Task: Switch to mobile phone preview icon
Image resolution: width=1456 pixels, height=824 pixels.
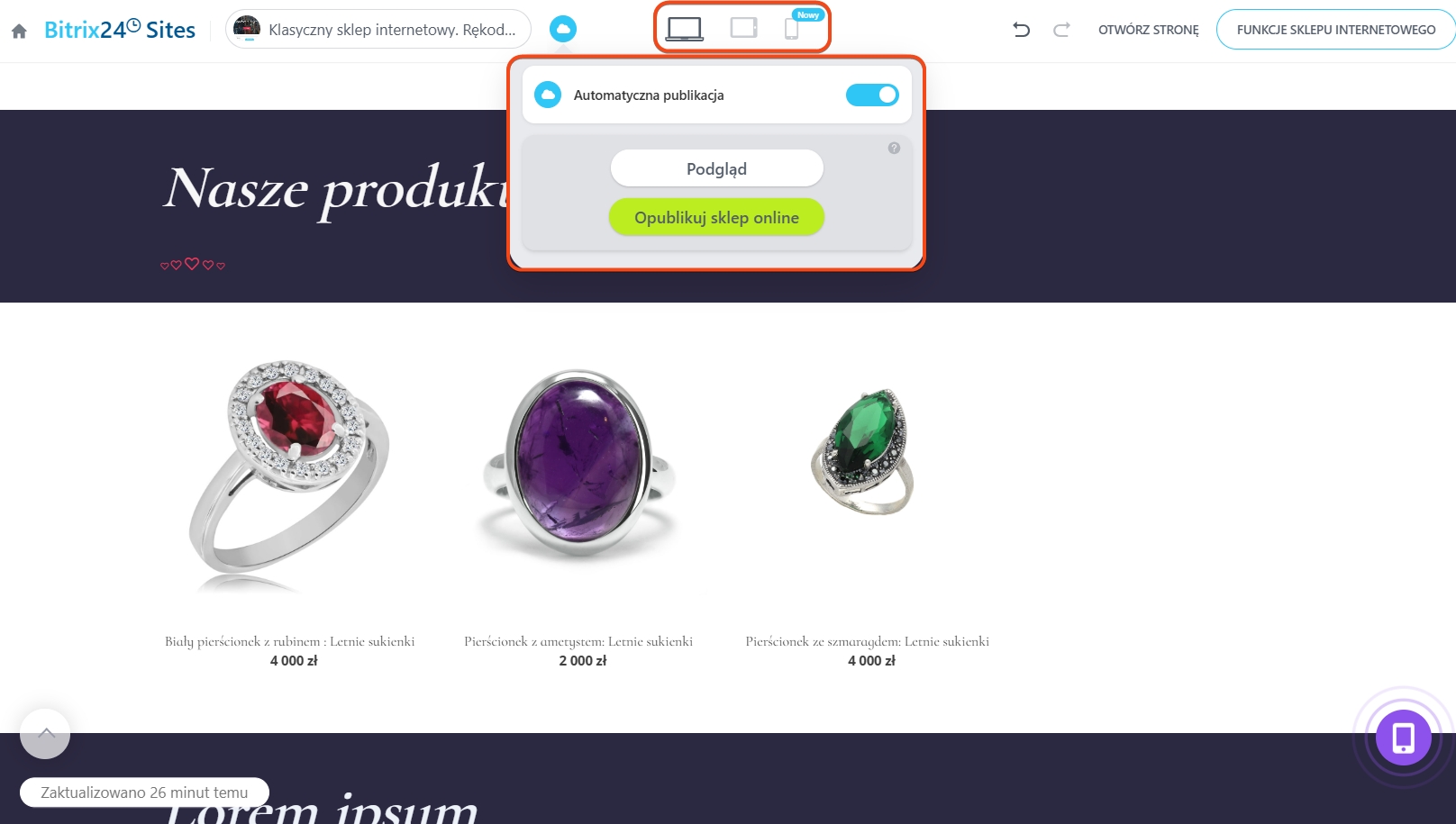Action: coord(791,29)
